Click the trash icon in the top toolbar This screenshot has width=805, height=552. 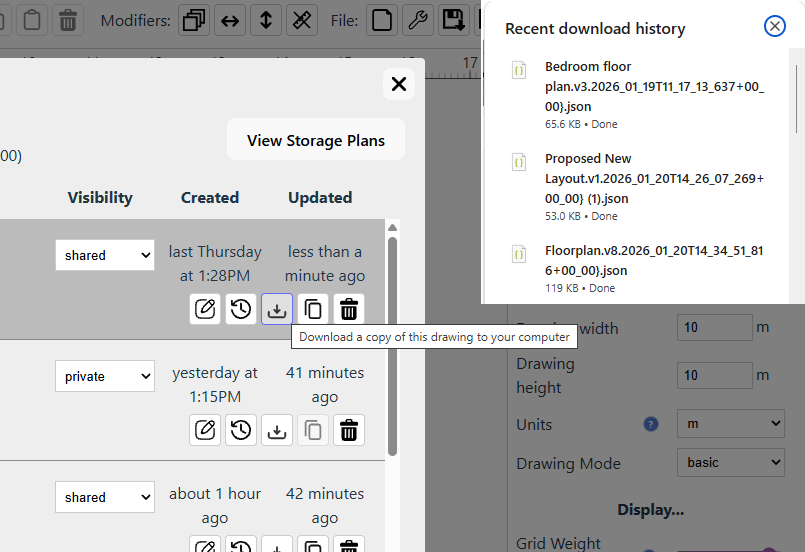click(x=68, y=20)
